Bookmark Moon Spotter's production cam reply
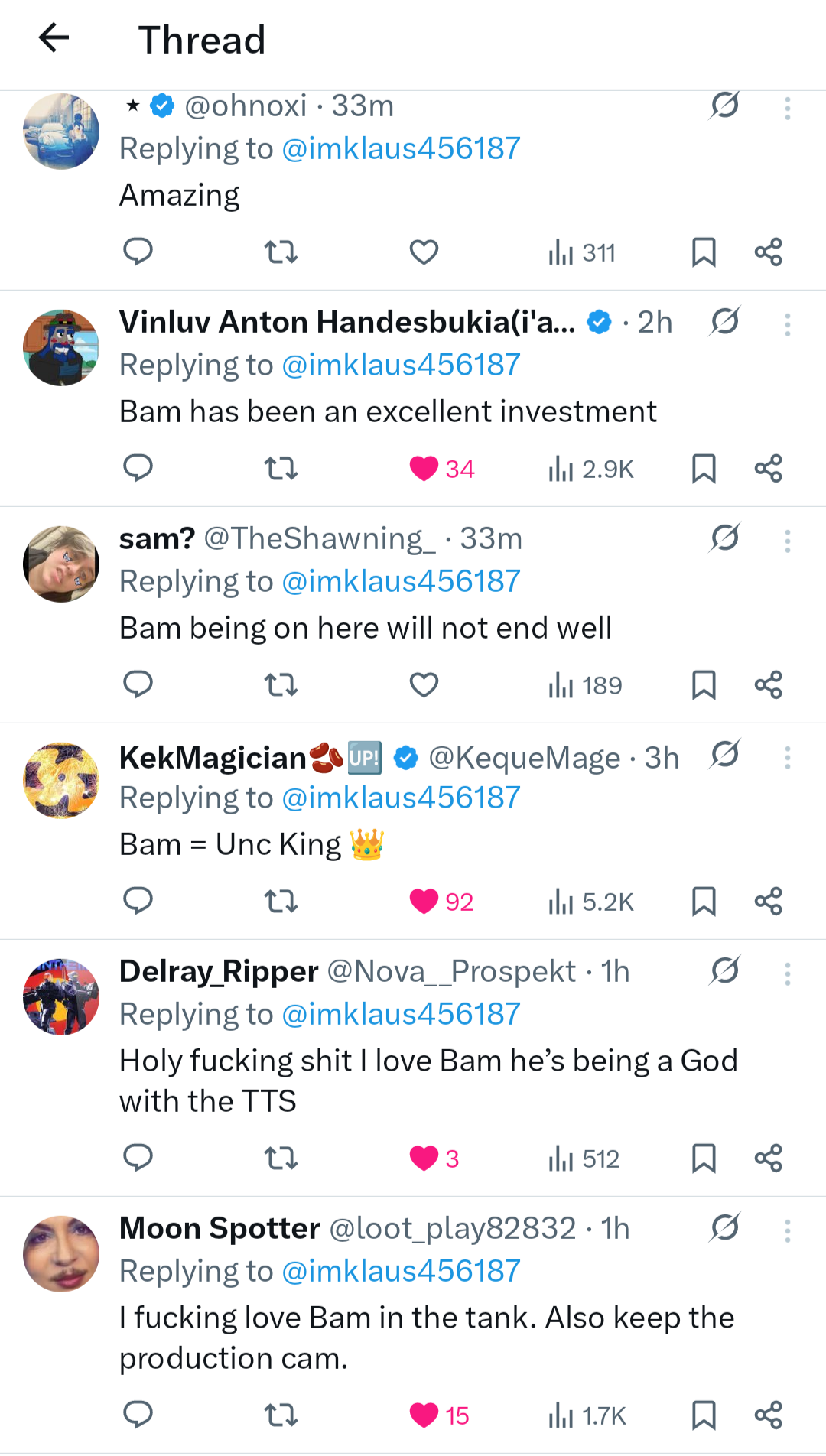This screenshot has height=1456, width=826. [703, 1415]
